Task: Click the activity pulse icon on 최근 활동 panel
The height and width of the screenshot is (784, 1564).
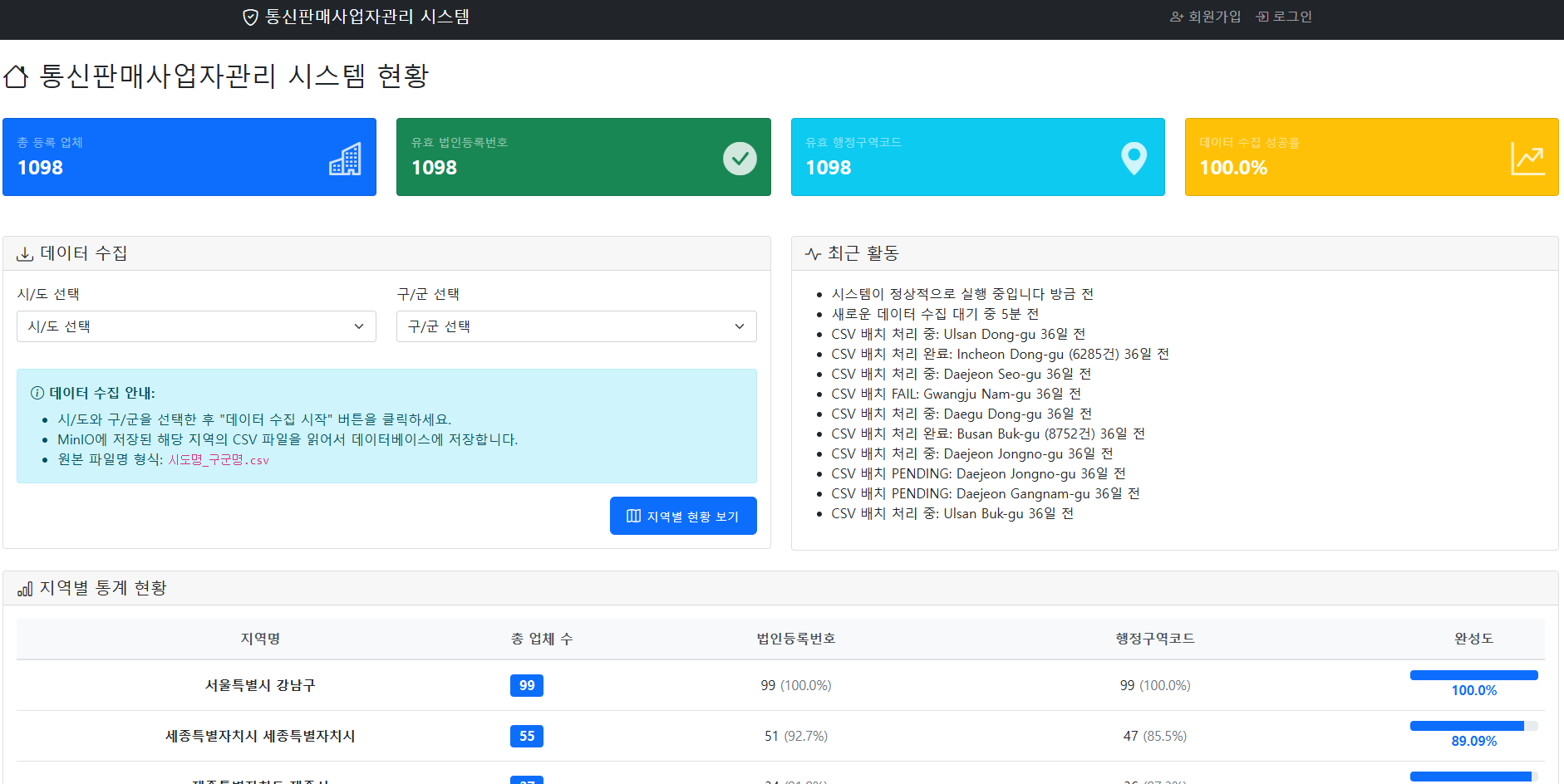Action: 812,252
